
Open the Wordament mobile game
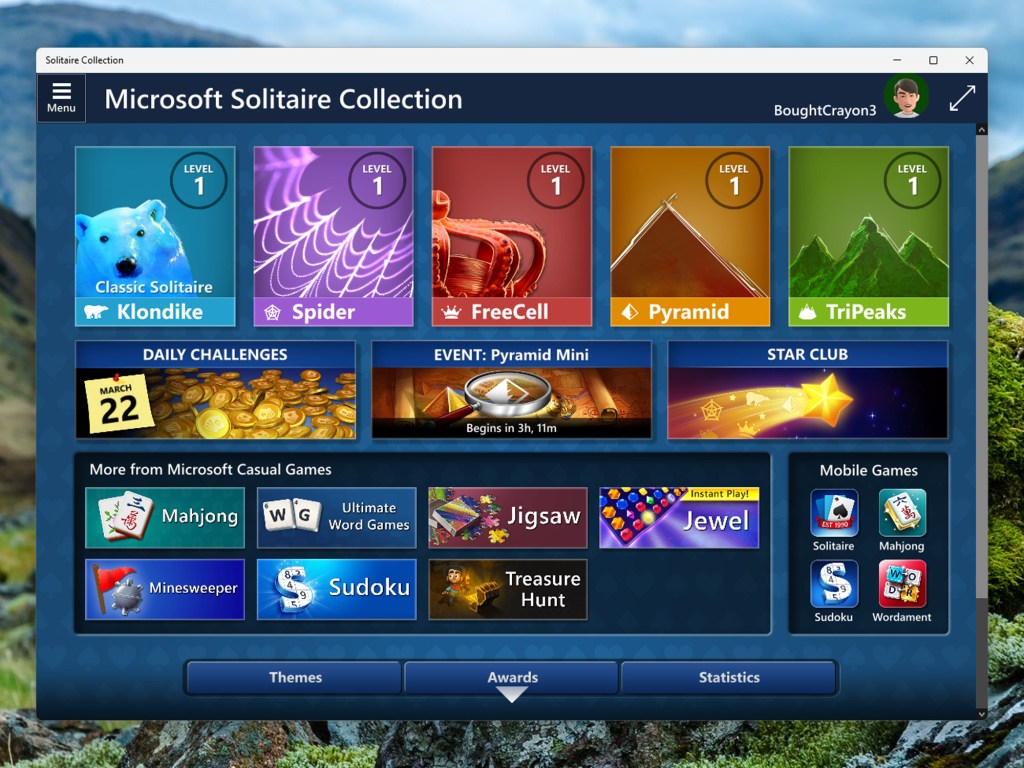[x=902, y=585]
